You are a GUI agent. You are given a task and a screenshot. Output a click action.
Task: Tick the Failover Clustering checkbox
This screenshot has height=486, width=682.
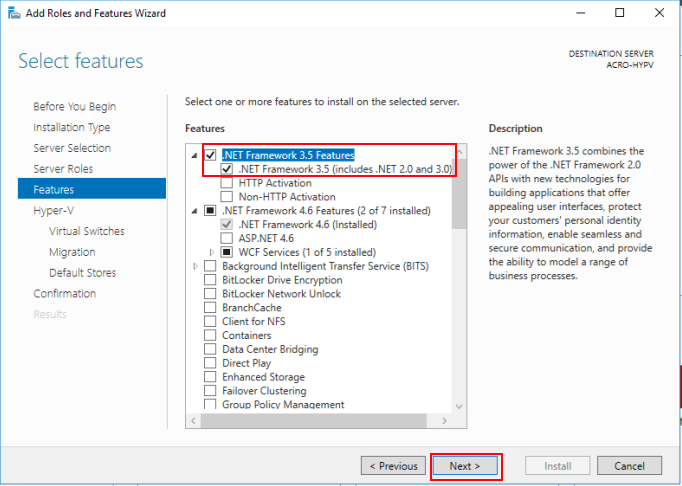[x=210, y=391]
